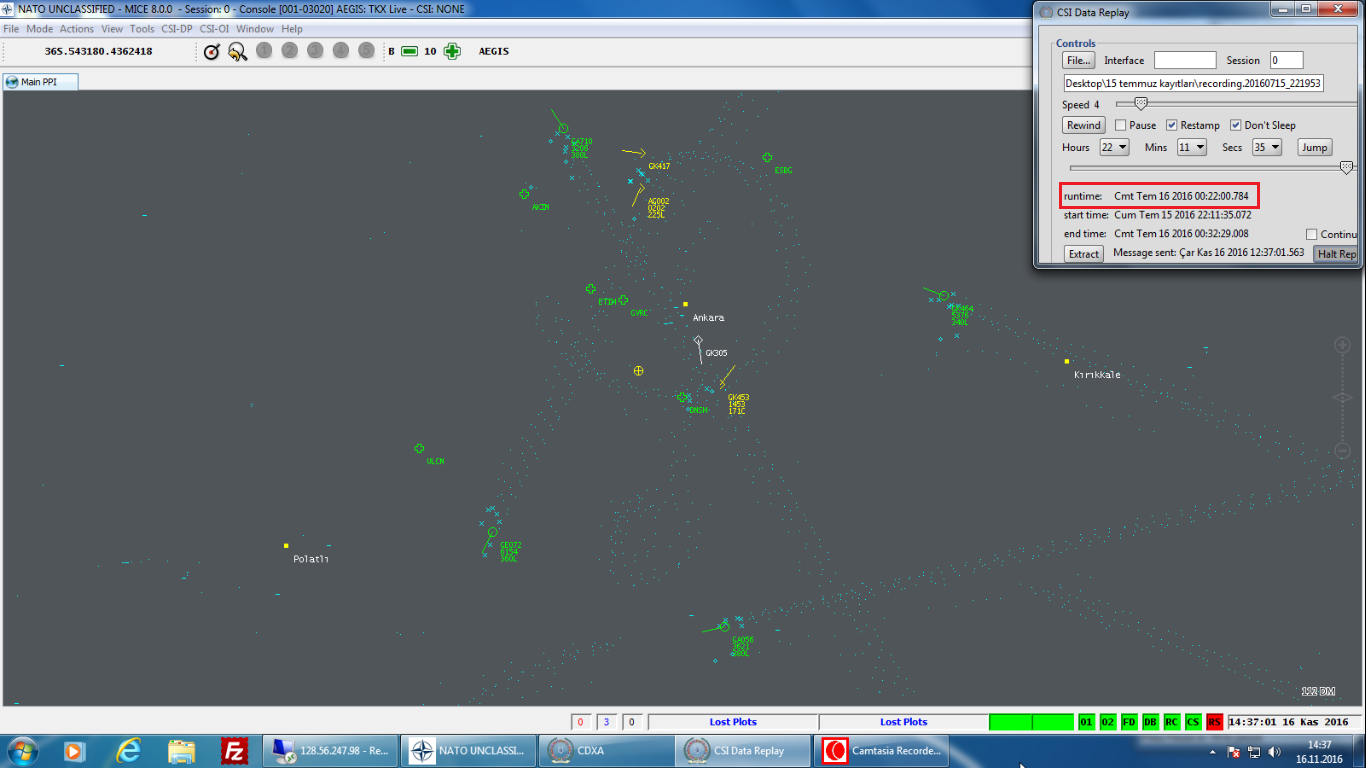Show hidden tray icons arrow
Screen dimensions: 1366x768
(1213, 751)
